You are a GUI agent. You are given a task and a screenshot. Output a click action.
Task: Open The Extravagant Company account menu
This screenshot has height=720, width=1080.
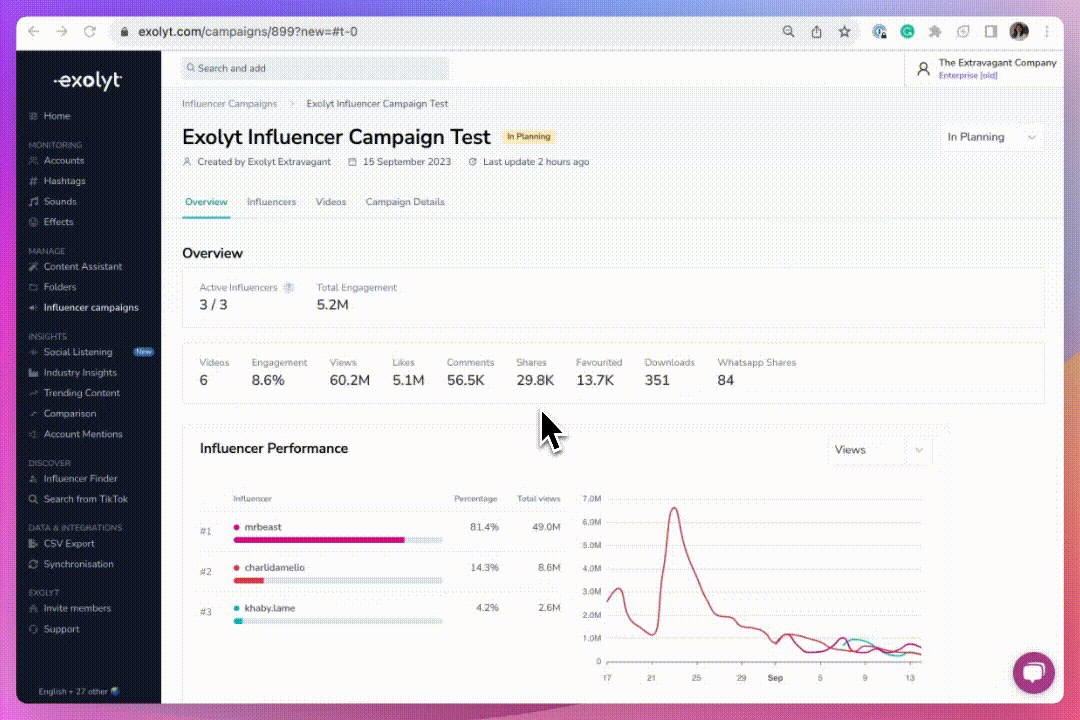[x=986, y=68]
